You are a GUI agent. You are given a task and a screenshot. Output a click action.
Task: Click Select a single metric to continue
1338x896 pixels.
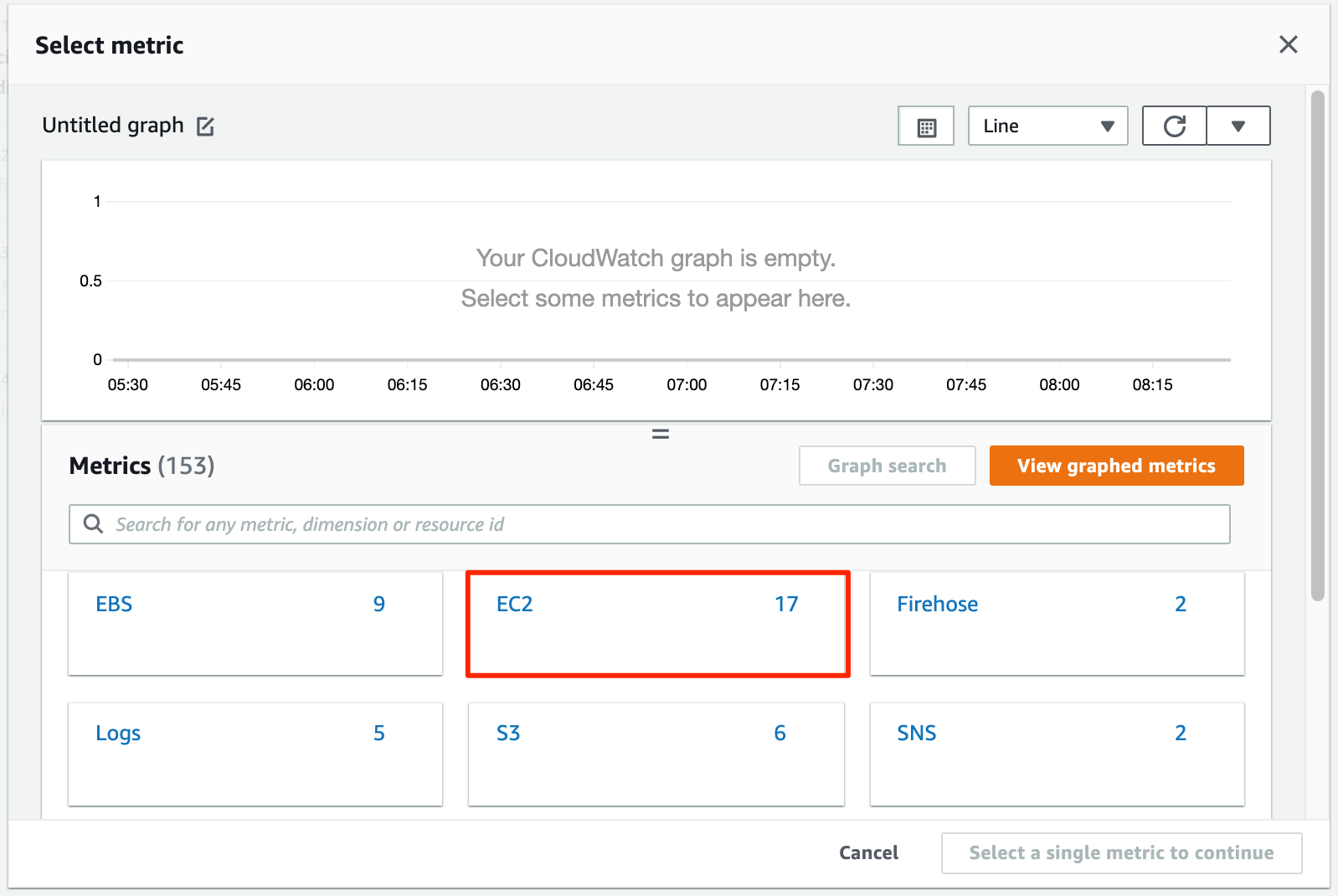click(x=1121, y=852)
